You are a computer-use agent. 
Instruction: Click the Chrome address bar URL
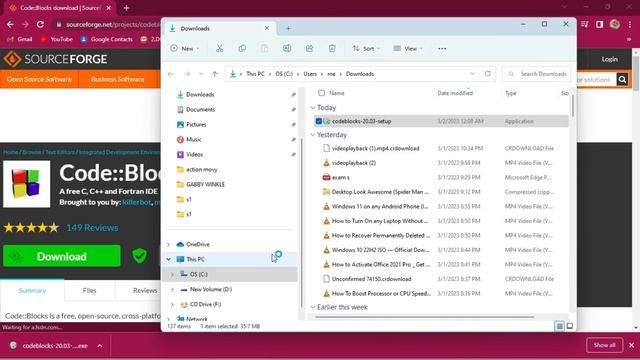tap(112, 24)
